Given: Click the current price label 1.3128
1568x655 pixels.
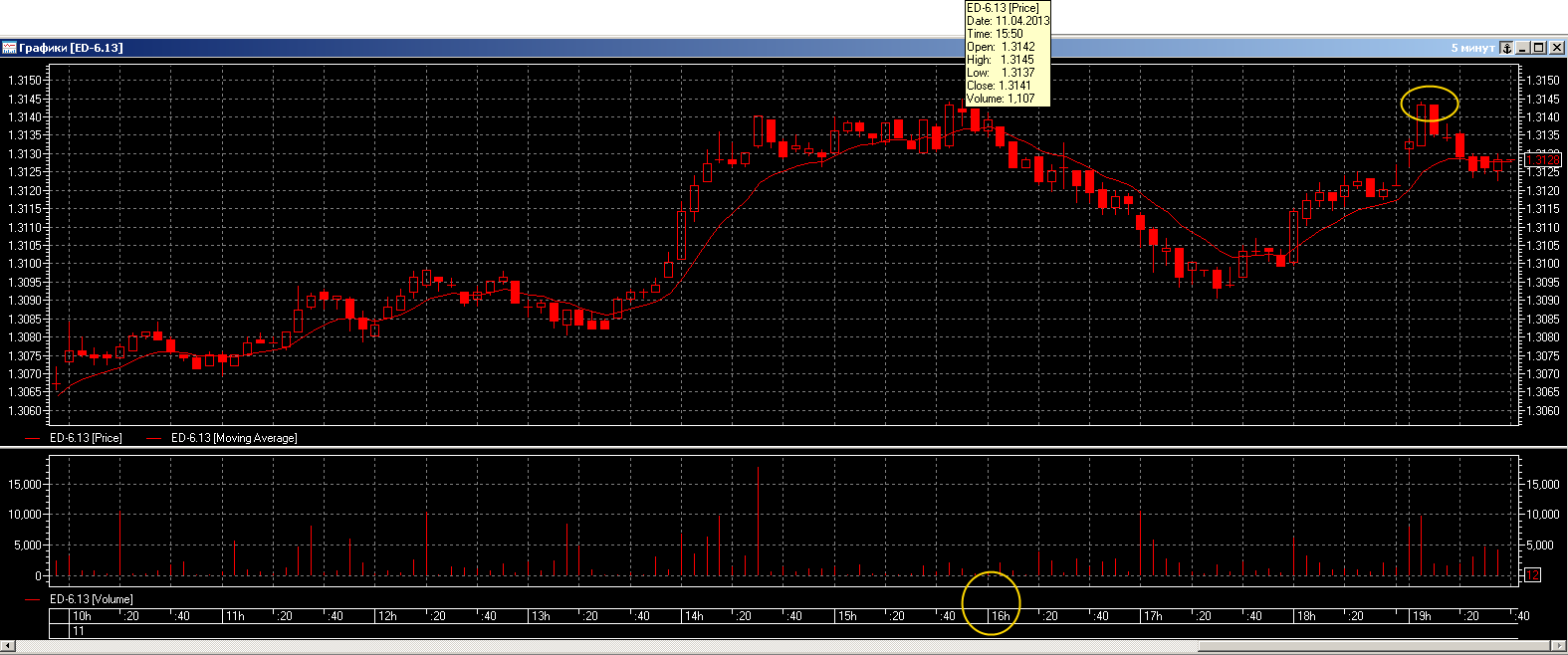Looking at the screenshot, I should point(1543,160).
